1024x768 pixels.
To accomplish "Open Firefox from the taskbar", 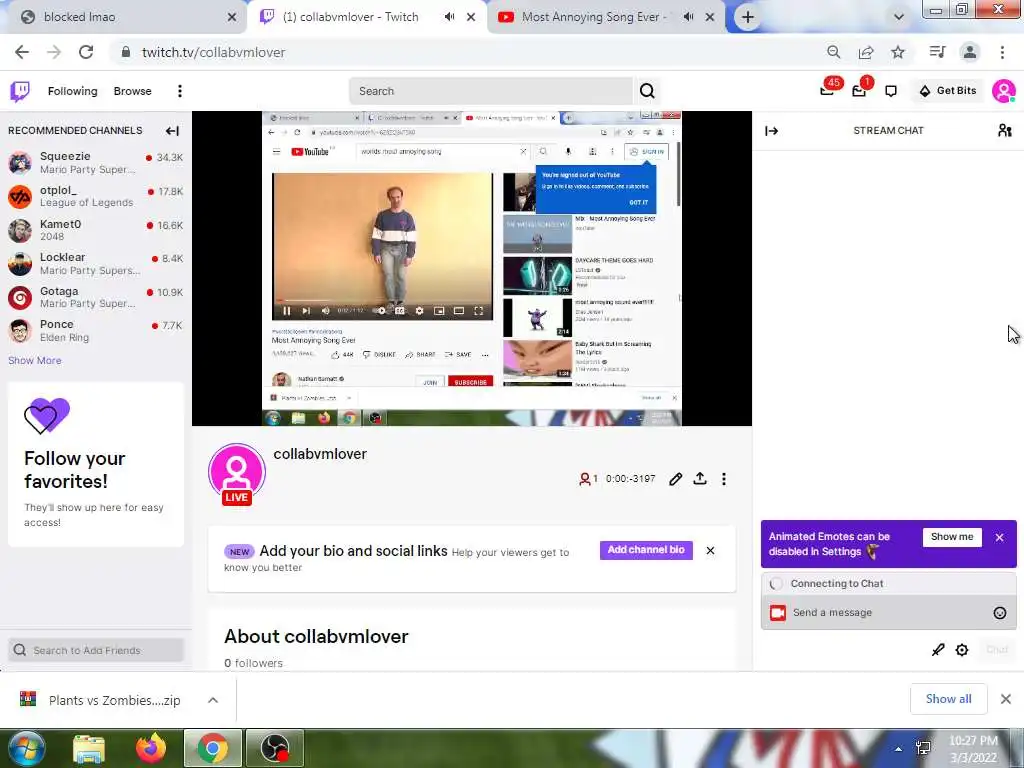I will click(x=151, y=748).
